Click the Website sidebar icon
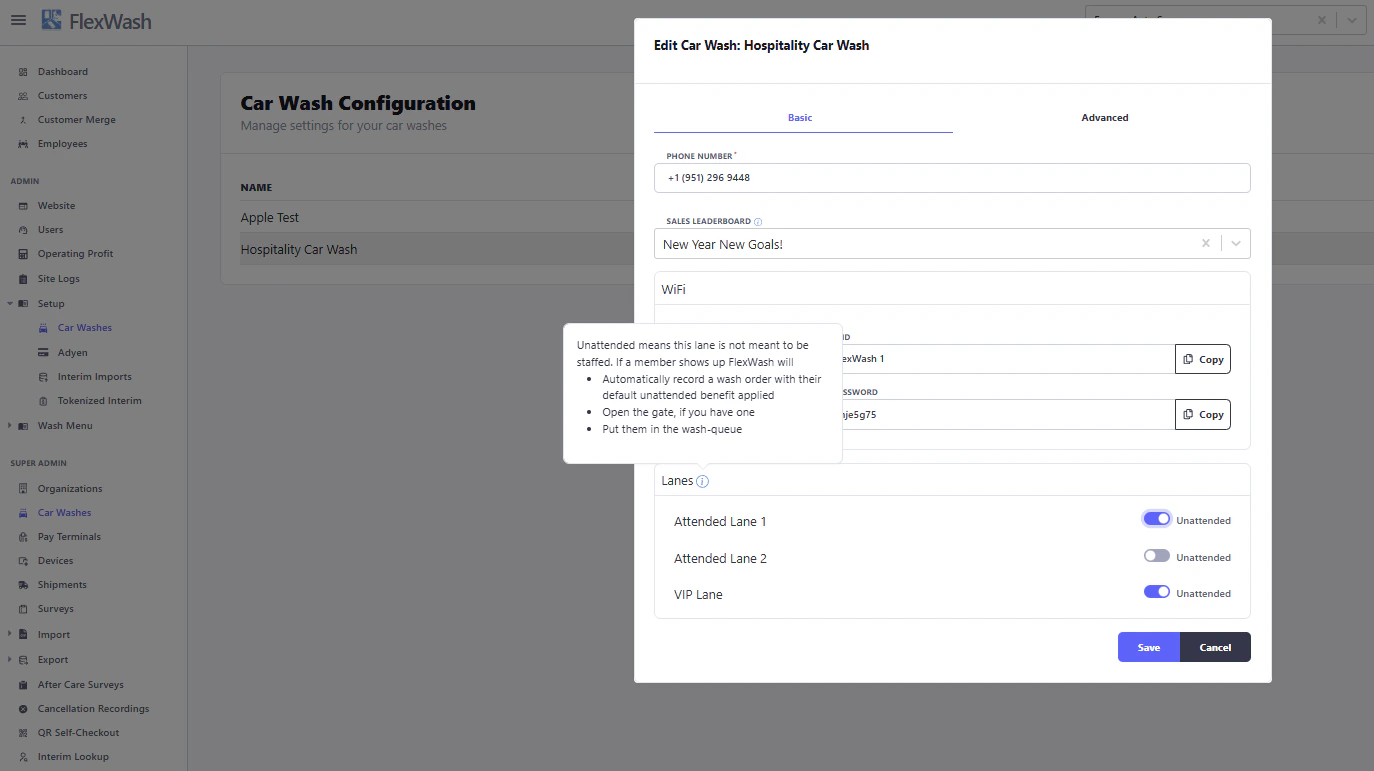 (23, 206)
